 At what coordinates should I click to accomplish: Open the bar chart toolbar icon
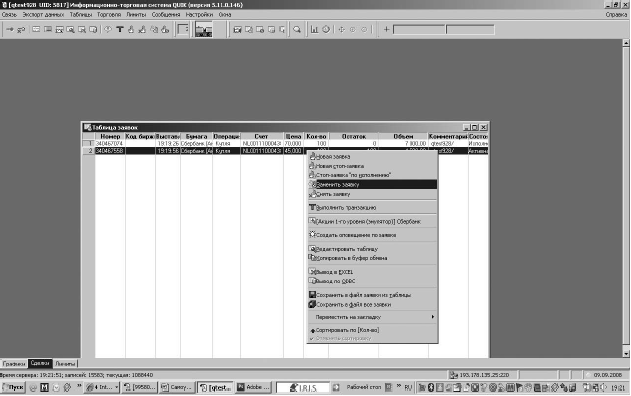coord(314,29)
